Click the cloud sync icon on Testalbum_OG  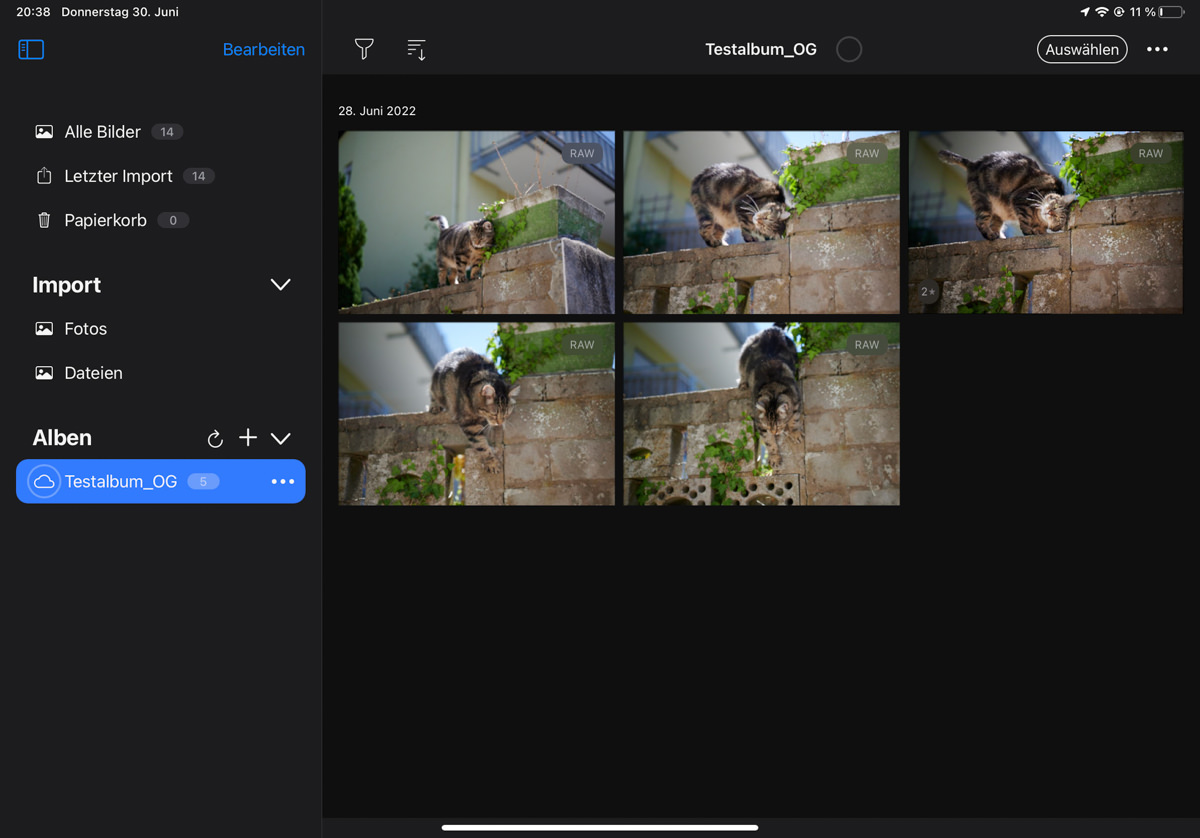pos(44,482)
